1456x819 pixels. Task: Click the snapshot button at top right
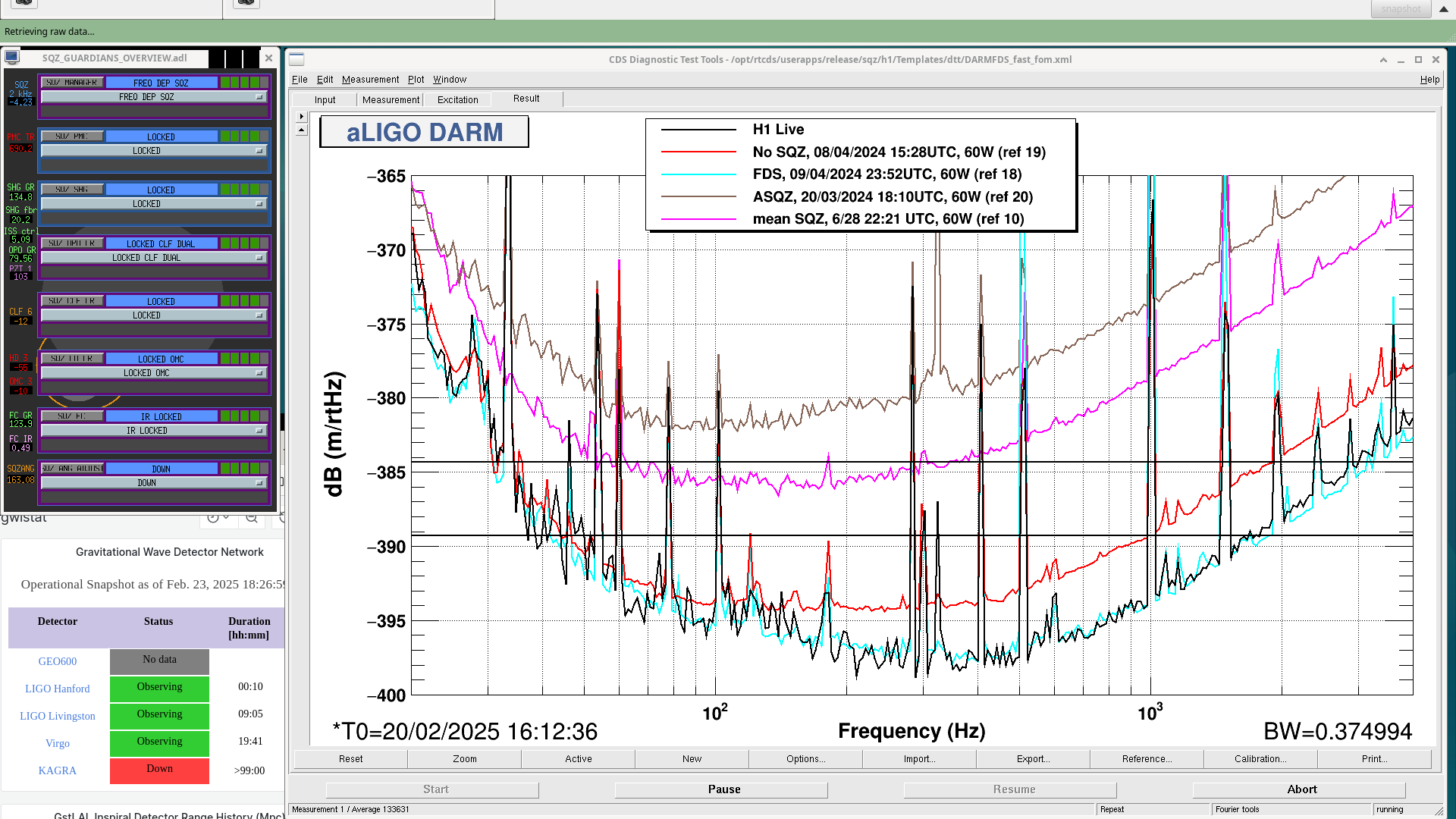[1401, 8]
